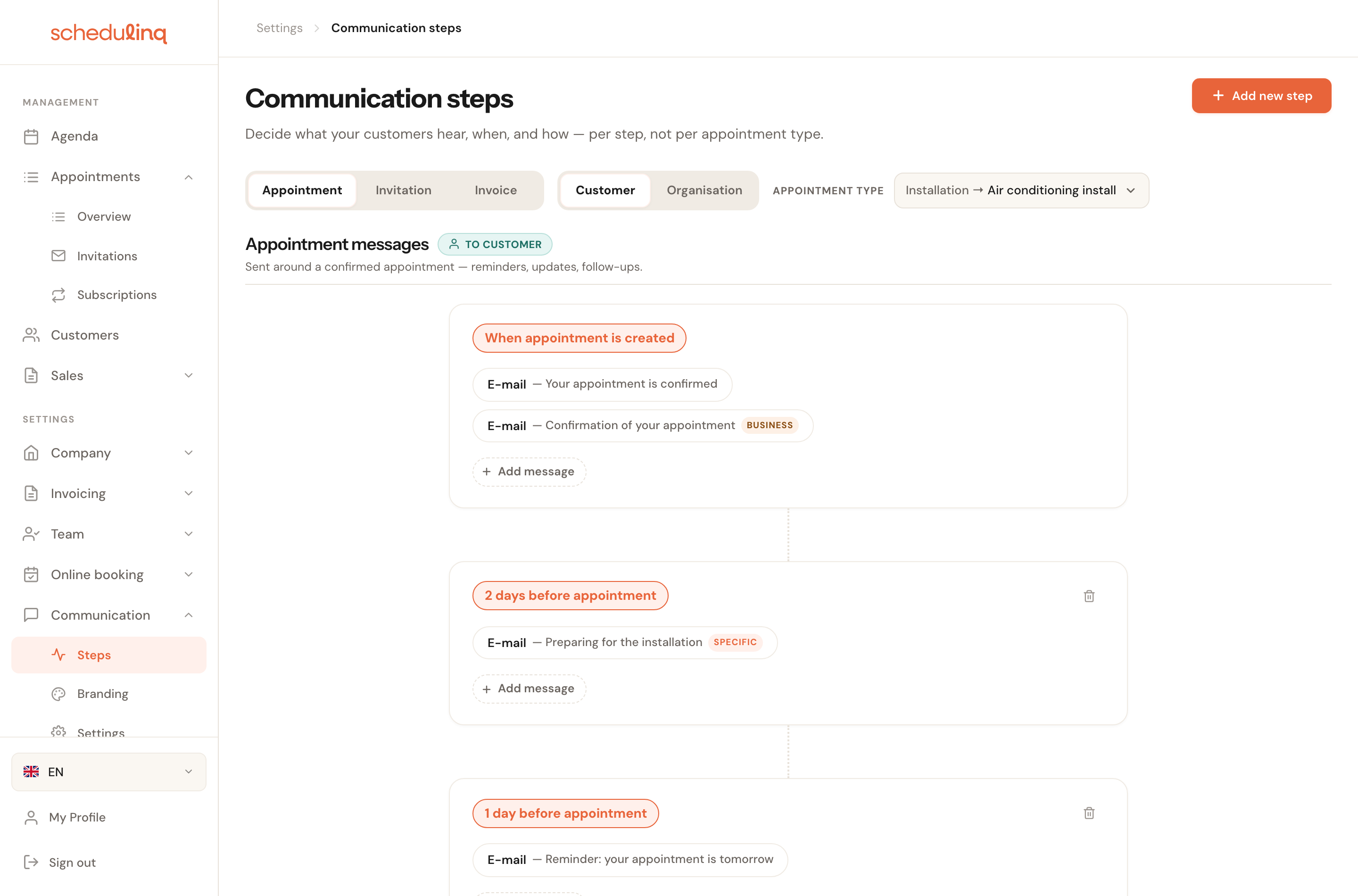Click the Subscriptions repeat icon
The width and height of the screenshot is (1358, 896).
point(58,295)
